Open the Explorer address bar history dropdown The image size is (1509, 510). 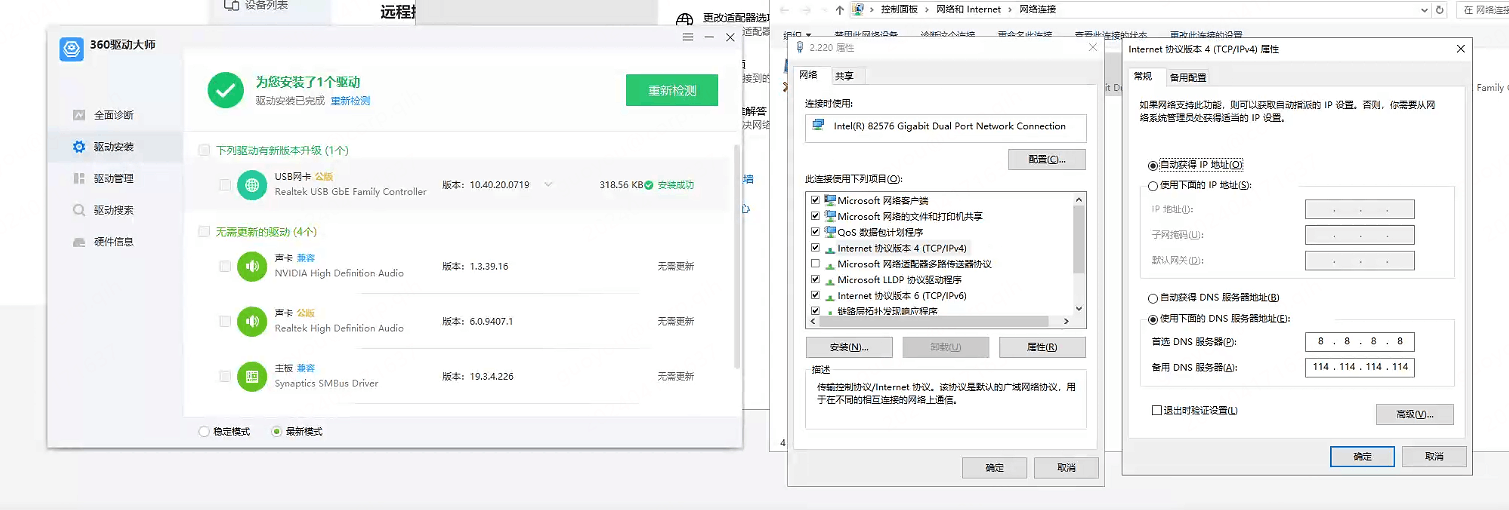[1424, 9]
